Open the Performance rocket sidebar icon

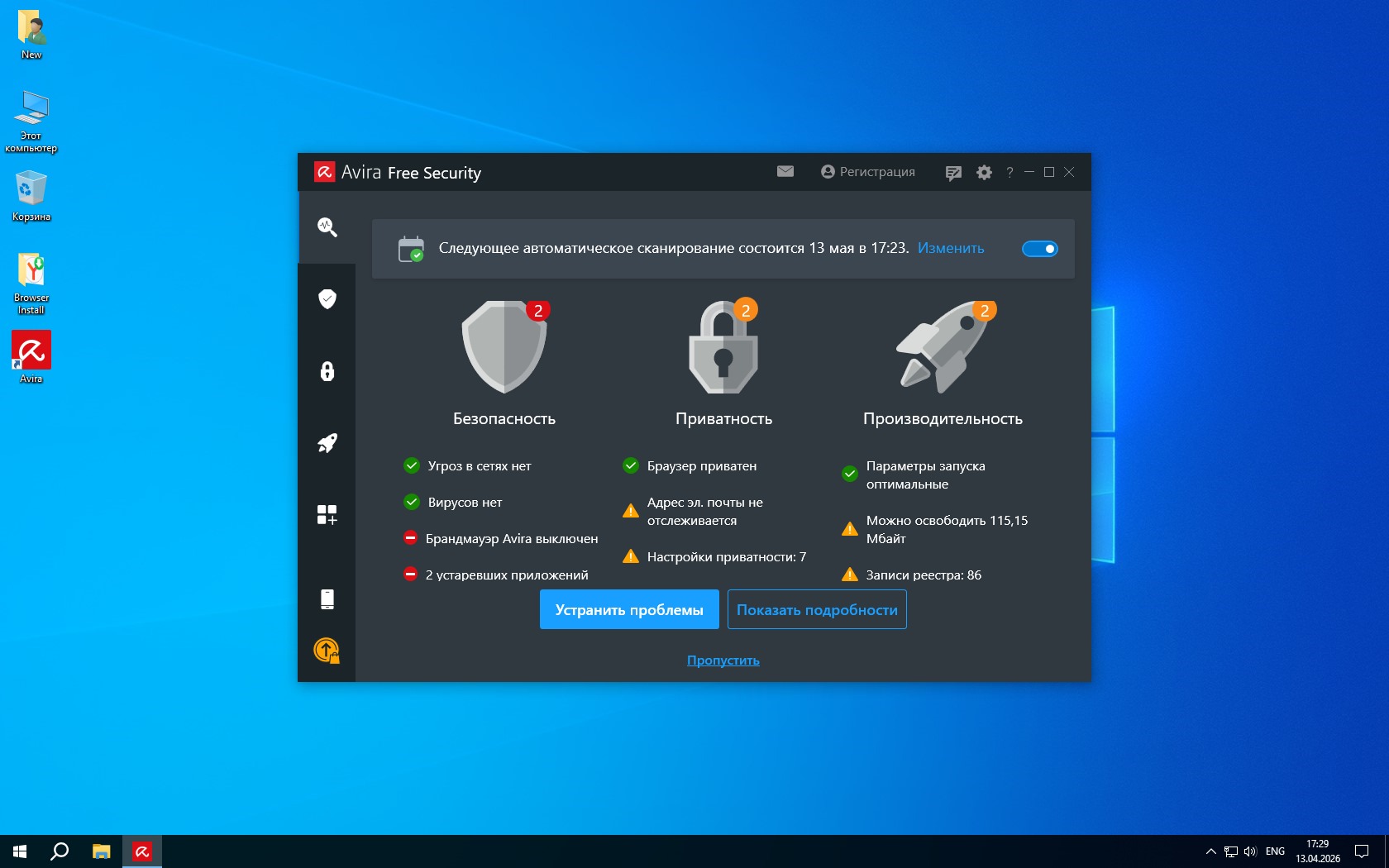tap(327, 443)
